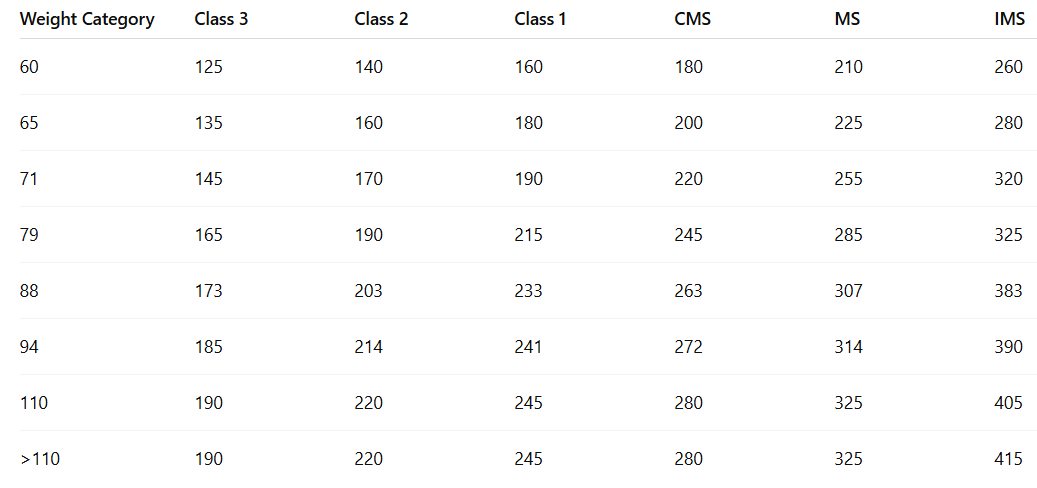Select IMS value 415 in last row
1037x488 pixels.
pos(1009,459)
